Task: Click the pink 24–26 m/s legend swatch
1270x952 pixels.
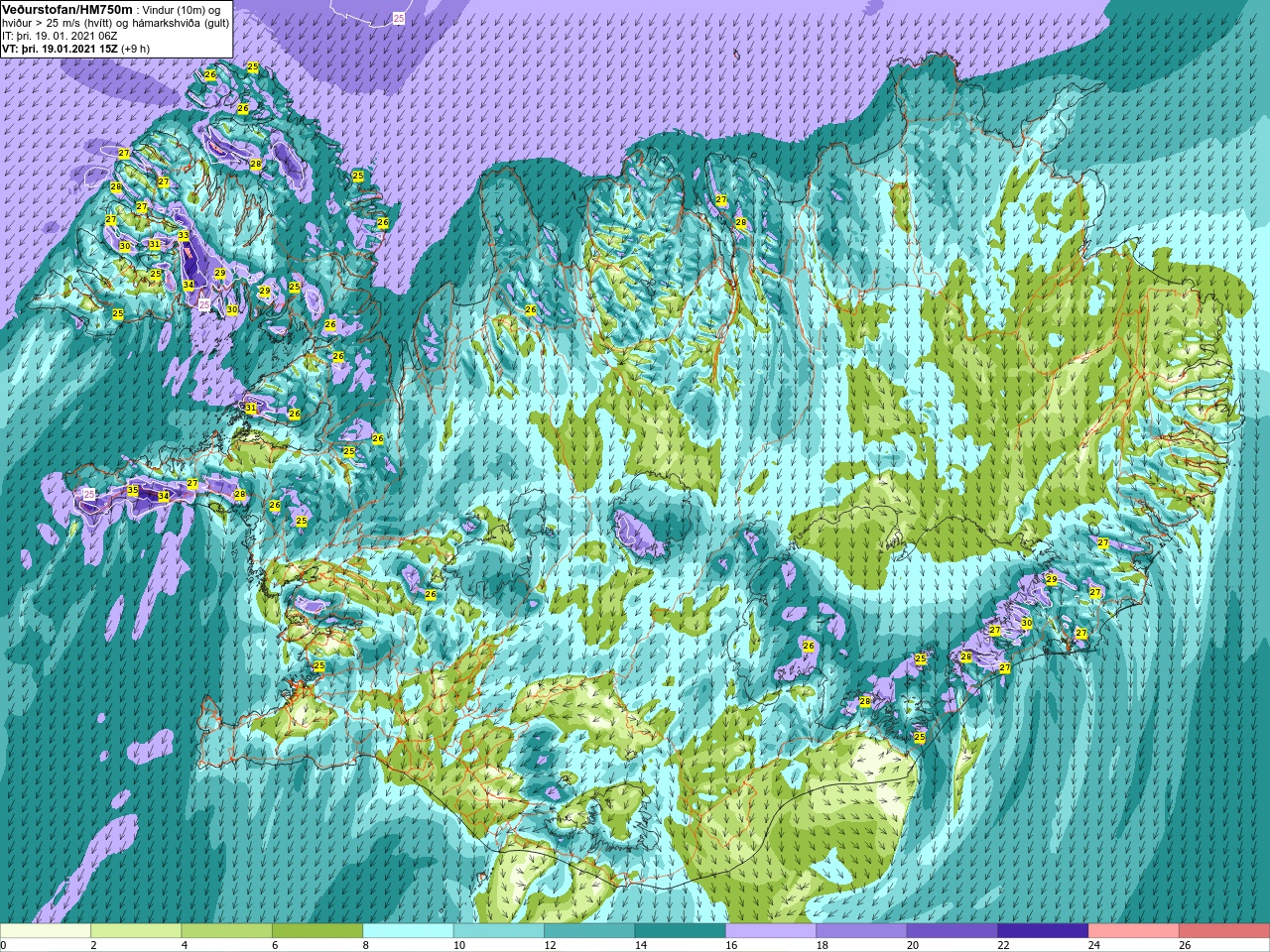Action: [1133, 931]
